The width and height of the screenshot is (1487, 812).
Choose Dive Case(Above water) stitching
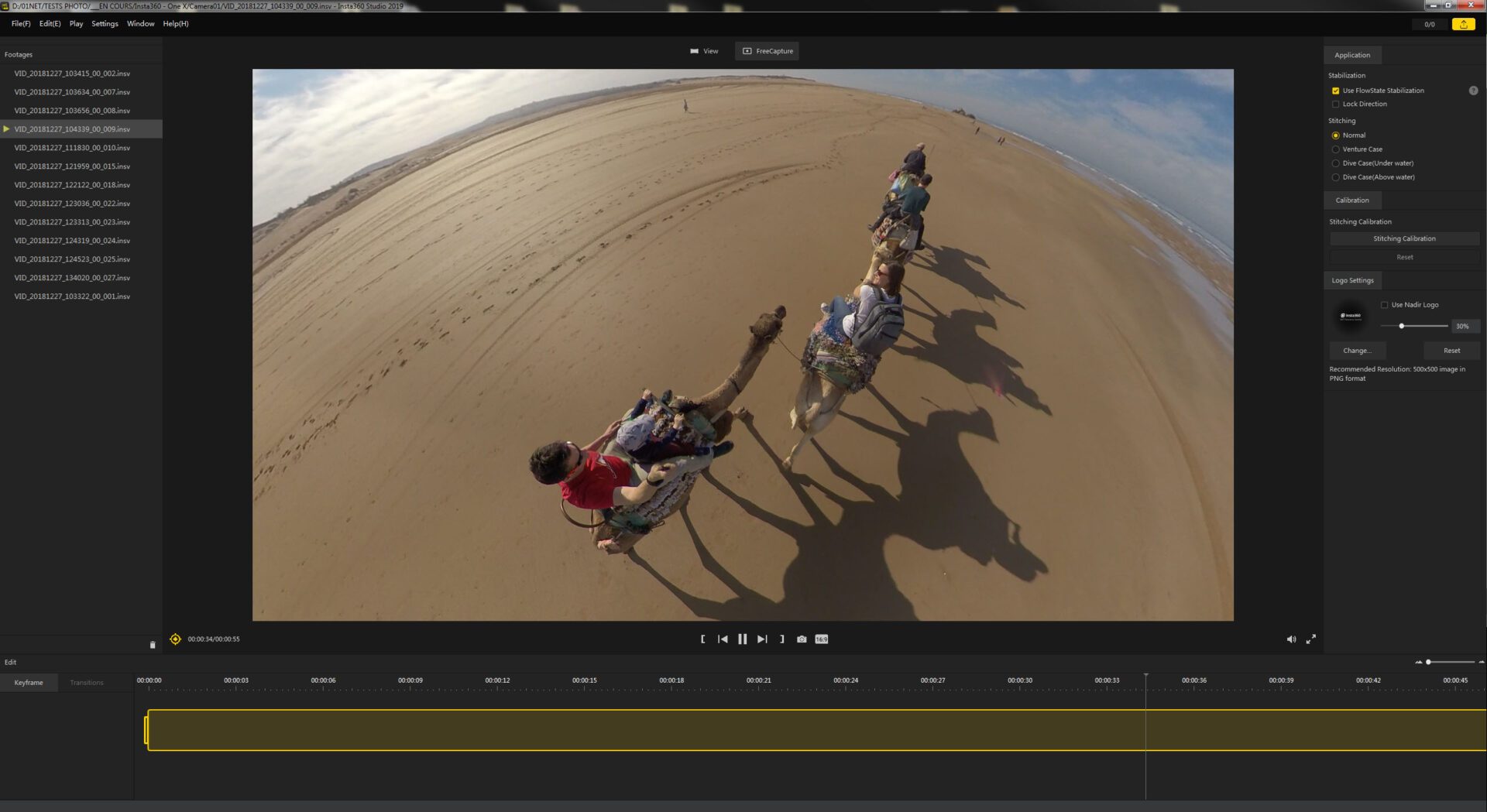(x=1335, y=177)
